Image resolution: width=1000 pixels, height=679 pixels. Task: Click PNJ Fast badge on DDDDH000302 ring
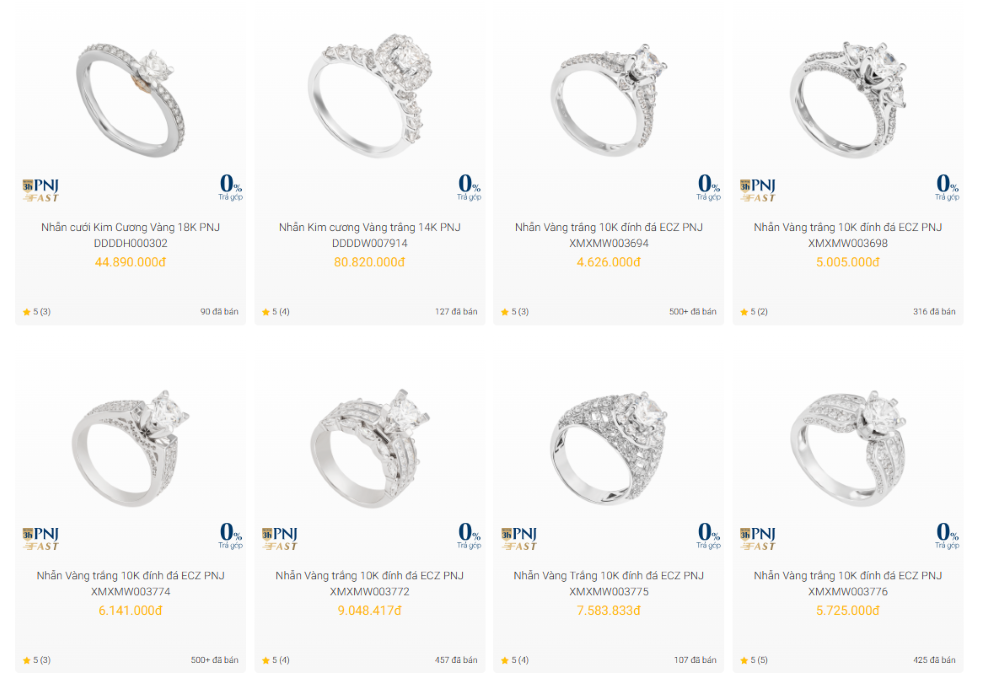click(41, 190)
